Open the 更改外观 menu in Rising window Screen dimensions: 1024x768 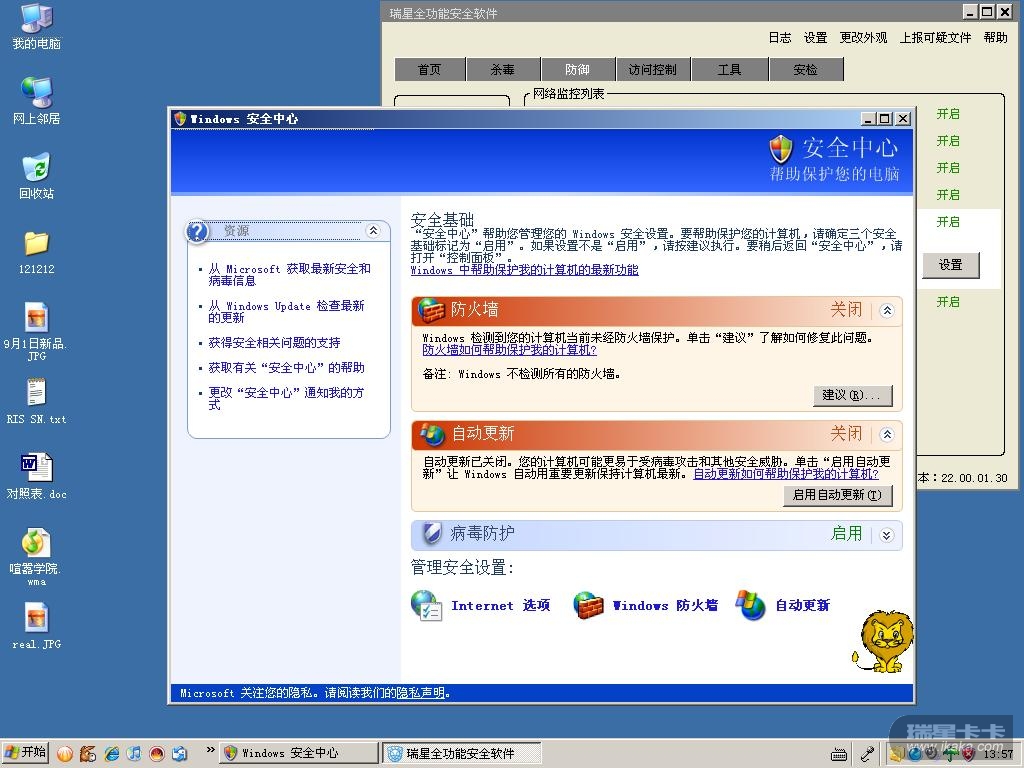click(x=863, y=38)
